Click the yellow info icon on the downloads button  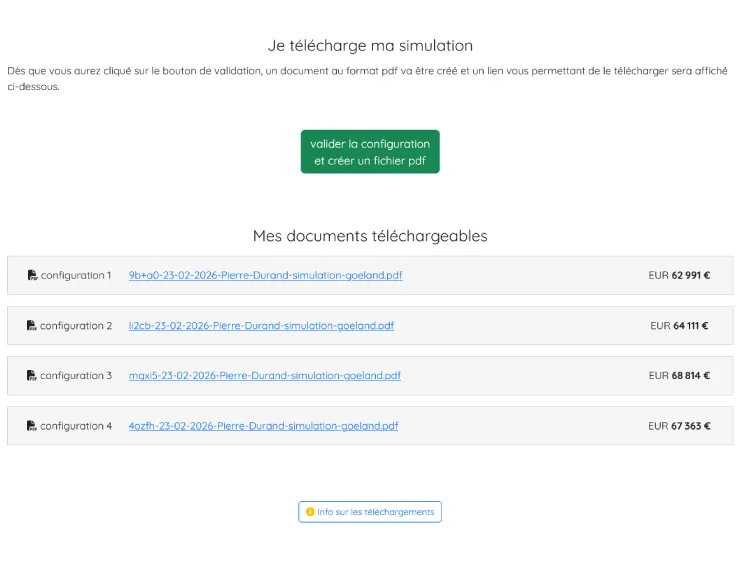tap(310, 512)
